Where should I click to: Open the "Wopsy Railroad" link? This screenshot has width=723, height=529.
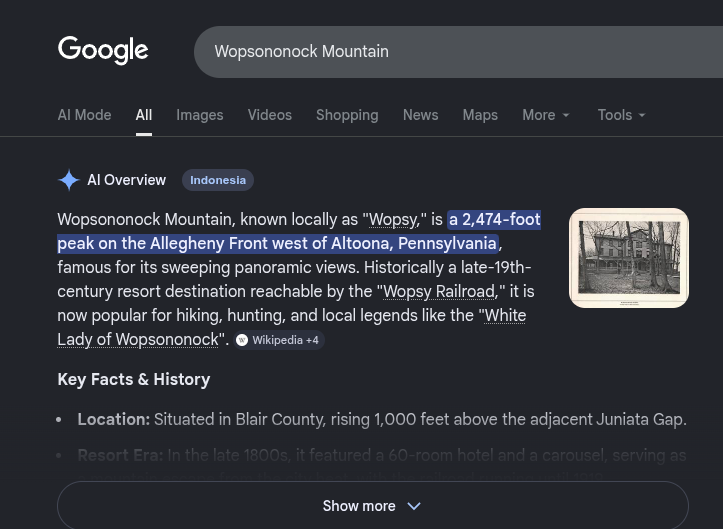point(439,292)
